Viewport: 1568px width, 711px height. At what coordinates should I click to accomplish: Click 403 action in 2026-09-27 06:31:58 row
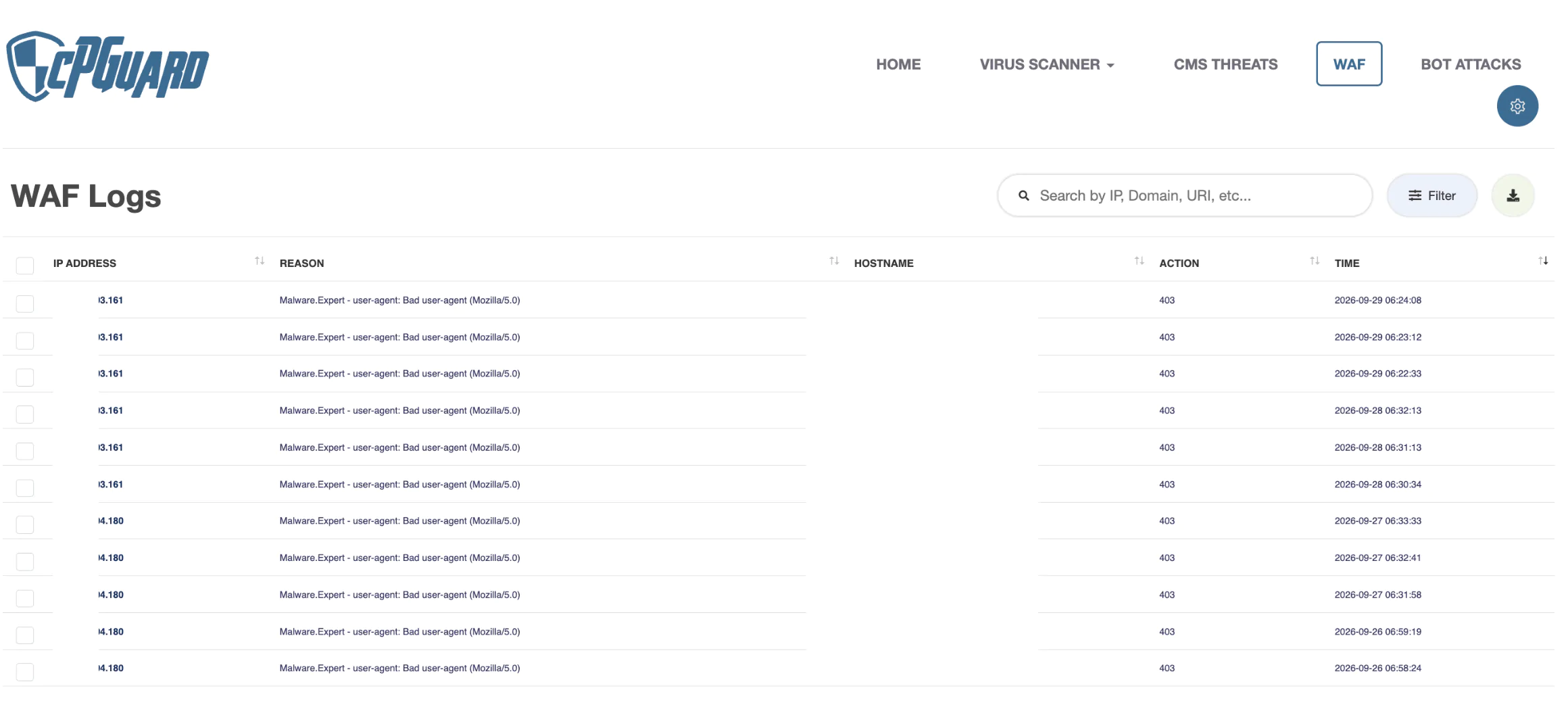(x=1167, y=595)
